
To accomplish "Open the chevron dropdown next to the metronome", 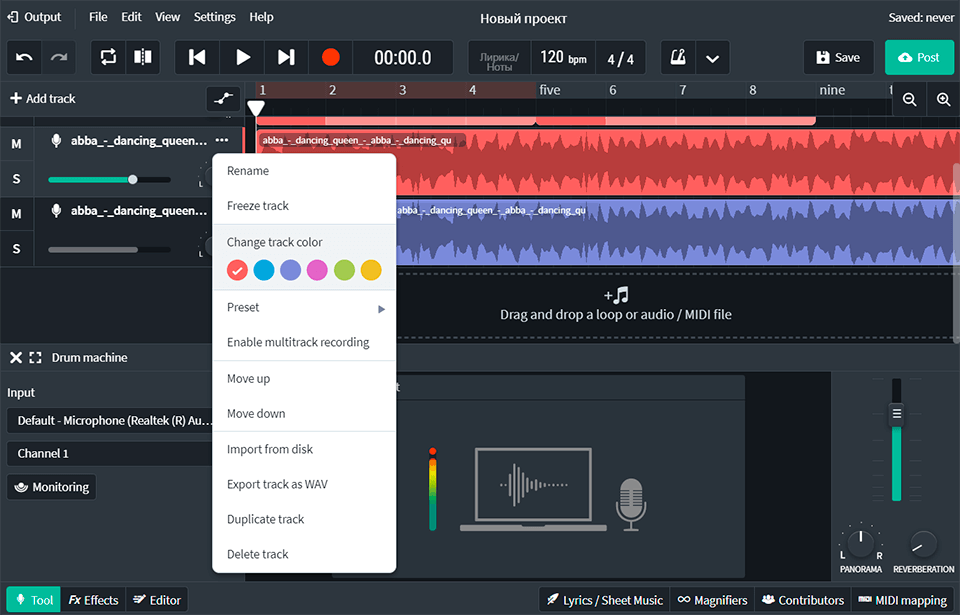I will click(712, 57).
